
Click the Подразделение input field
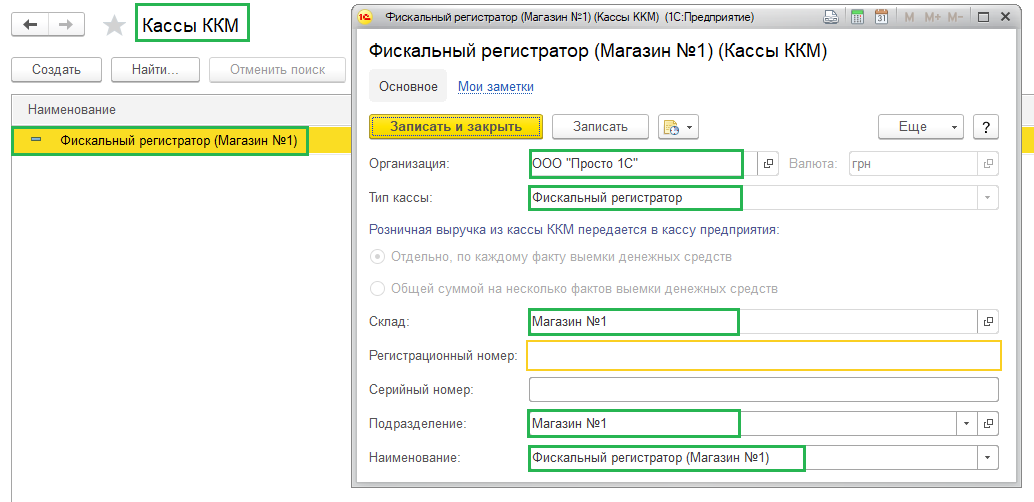[x=743, y=424]
